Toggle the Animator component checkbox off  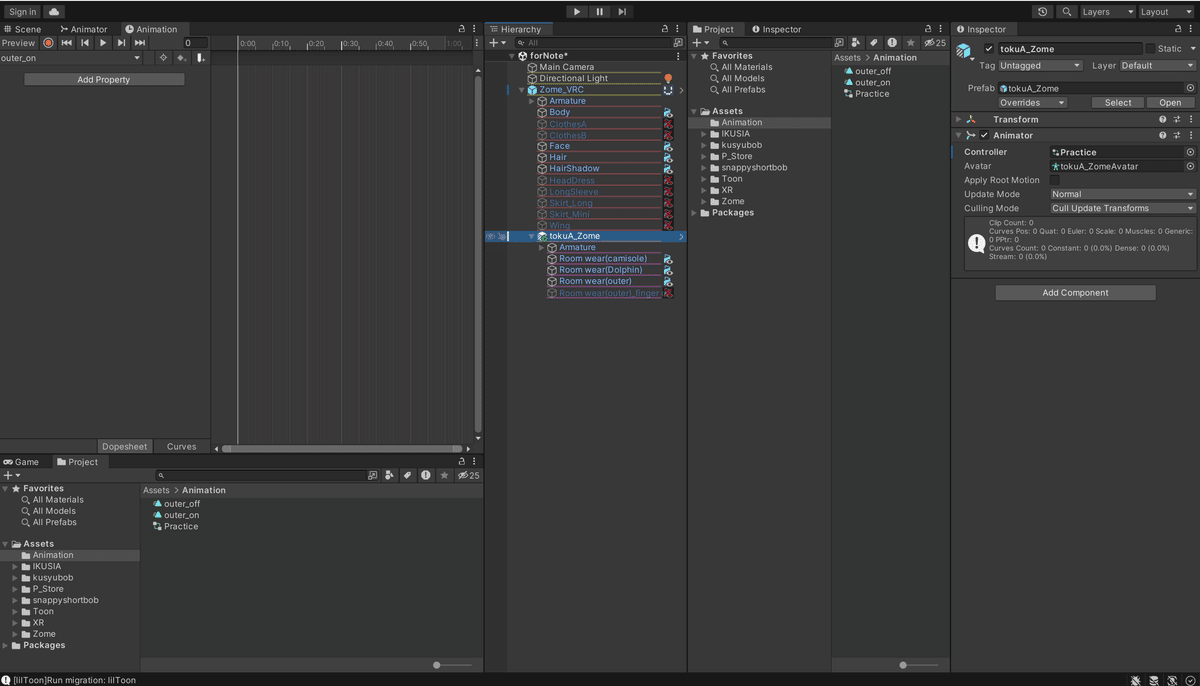[x=984, y=135]
